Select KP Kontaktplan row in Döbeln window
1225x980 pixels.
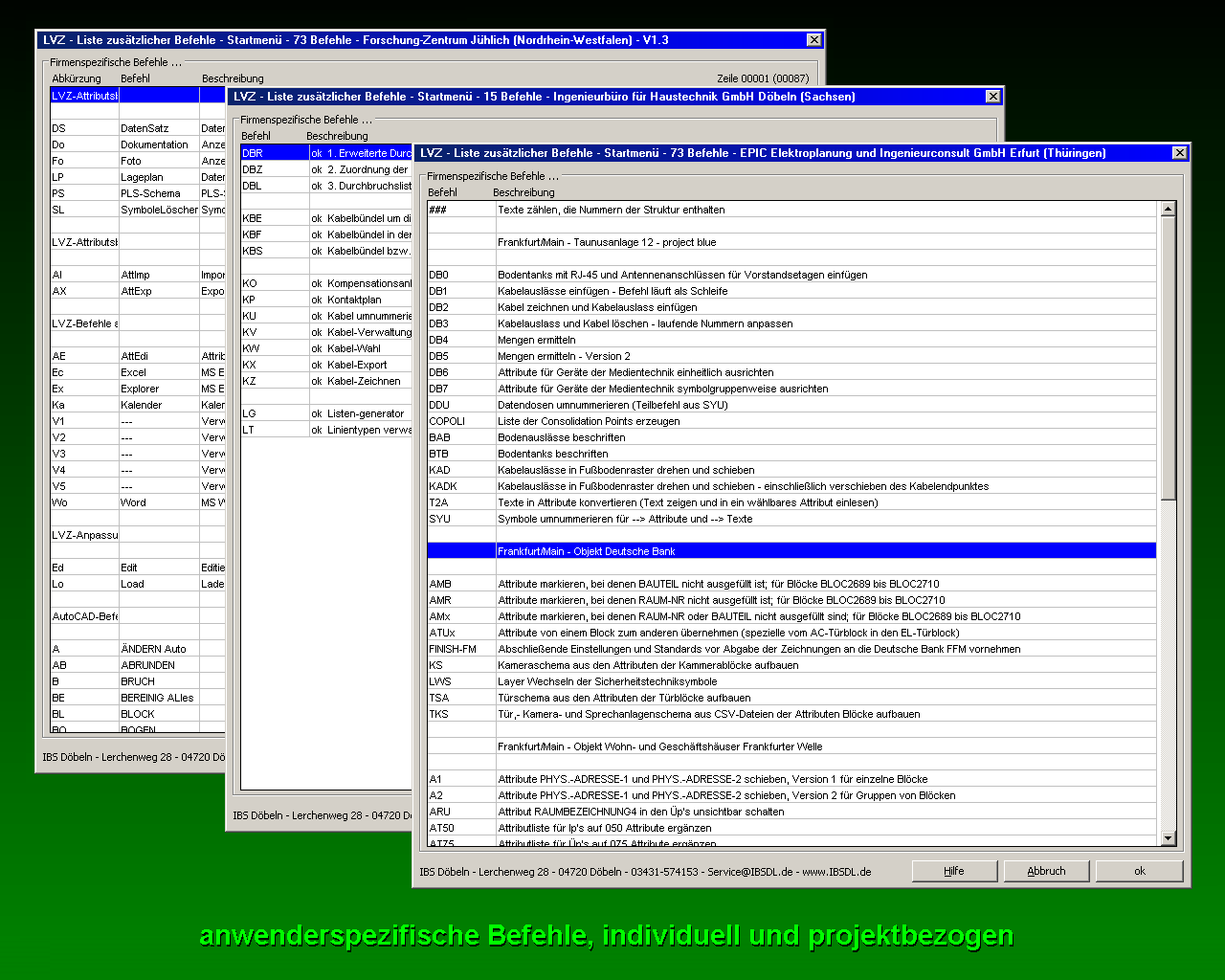pyautogui.click(x=326, y=300)
